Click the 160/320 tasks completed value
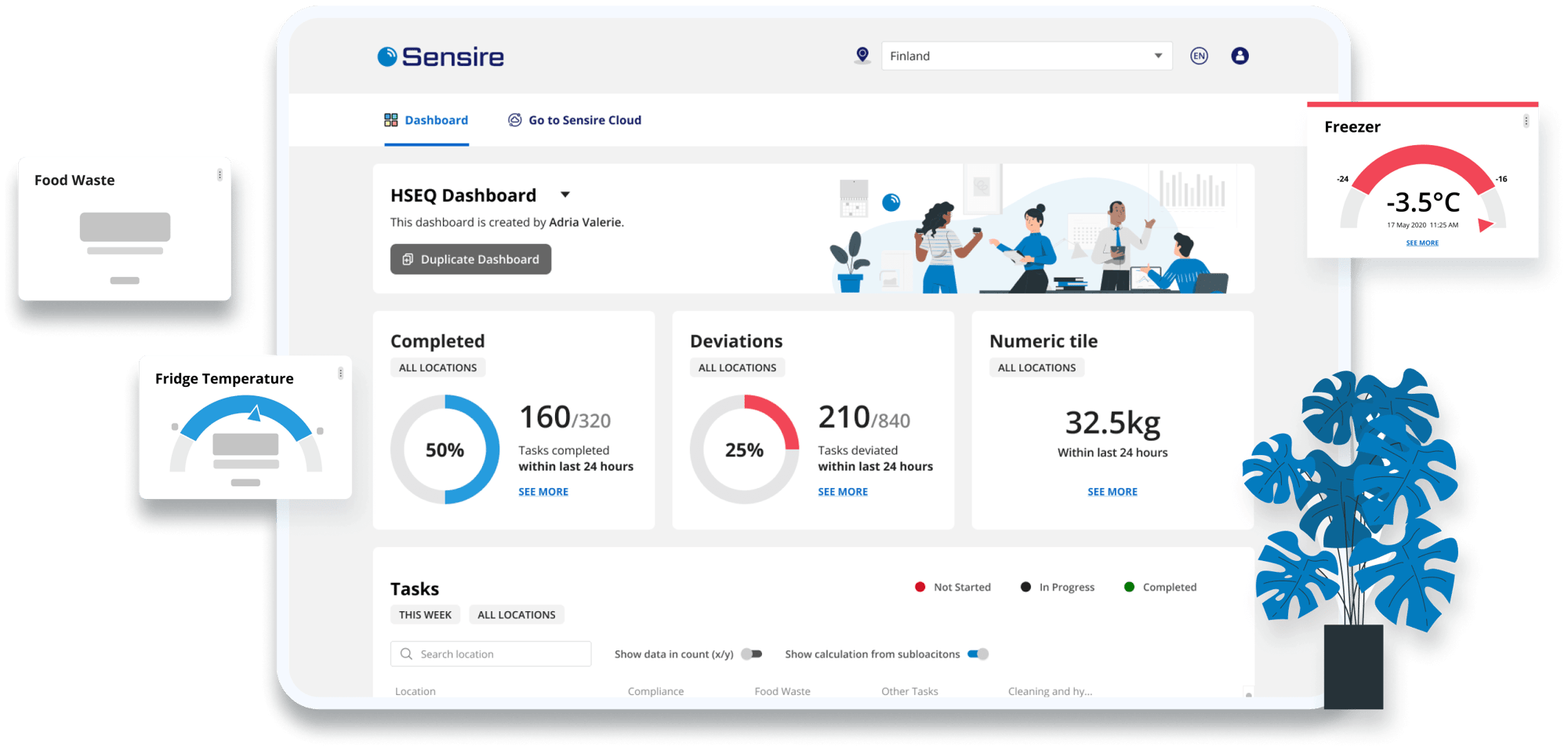The height and width of the screenshot is (750, 1568). pyautogui.click(x=565, y=417)
